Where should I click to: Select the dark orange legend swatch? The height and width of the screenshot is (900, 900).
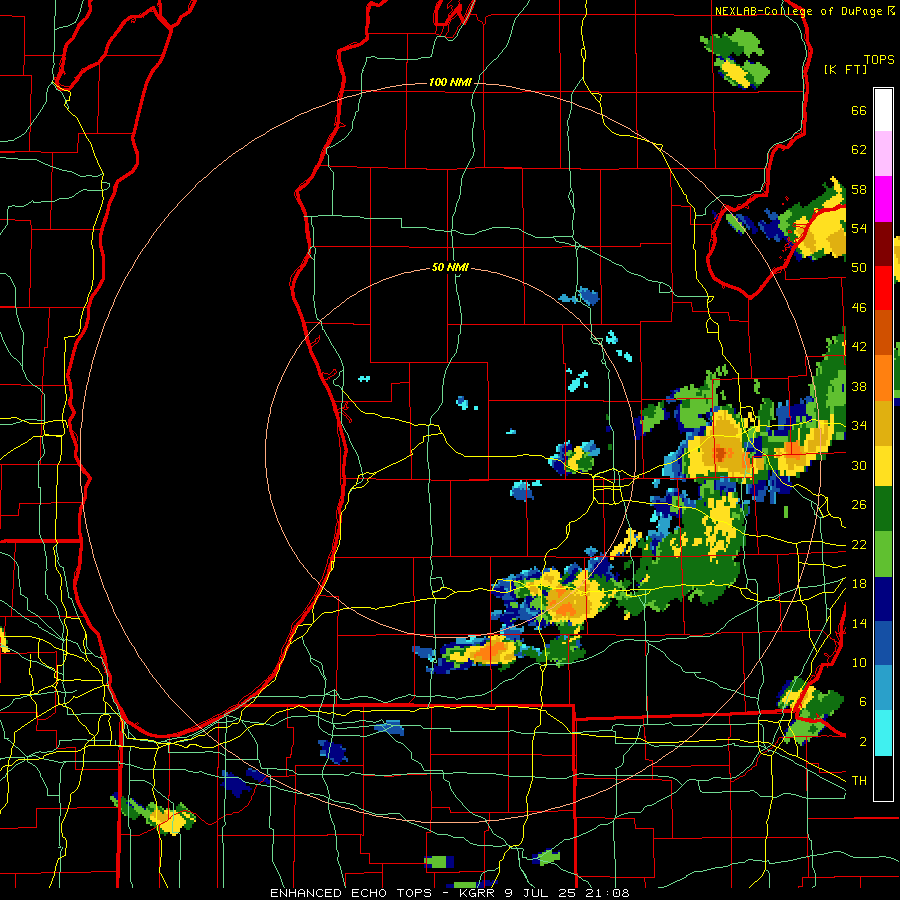883,332
